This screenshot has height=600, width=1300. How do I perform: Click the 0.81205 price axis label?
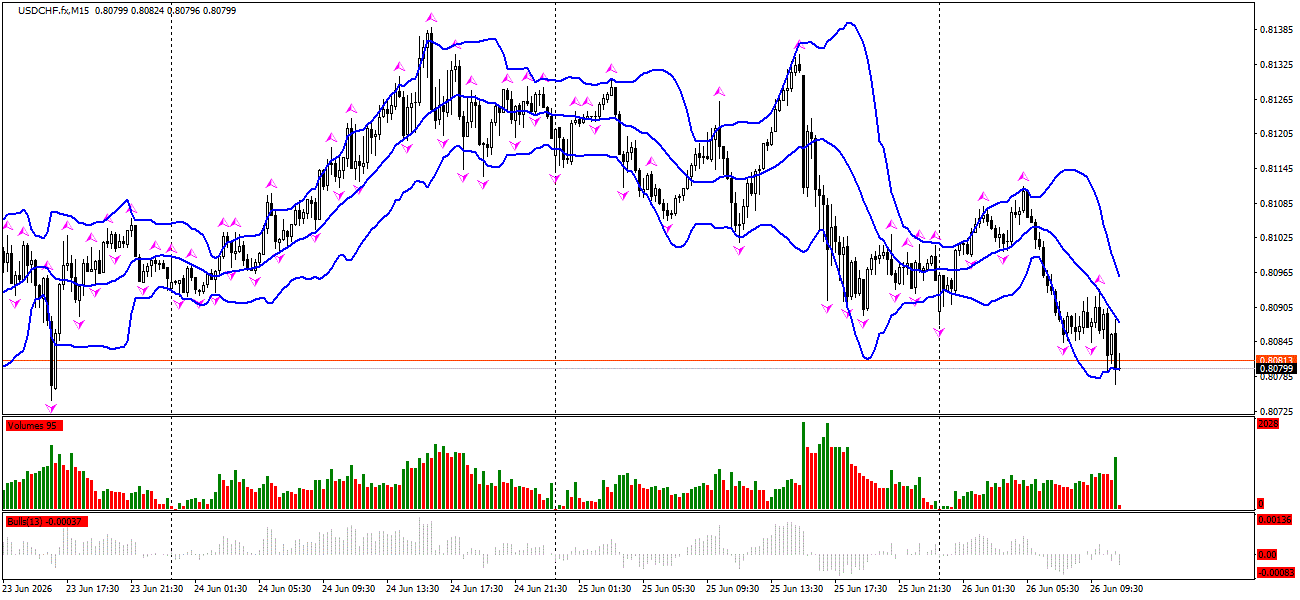[x=1275, y=134]
